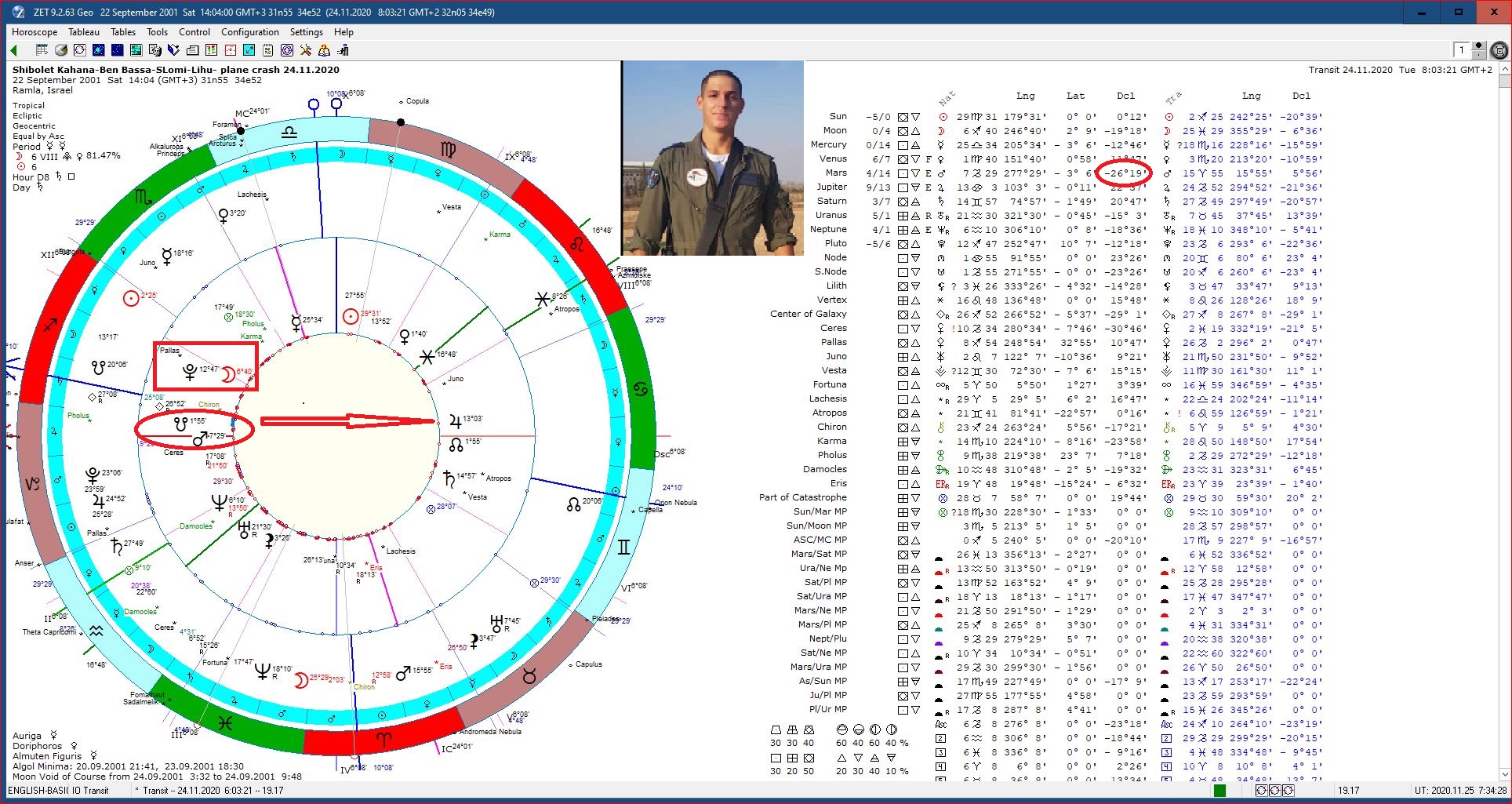Open the blue book interpretation toolbar icon
1512x804 pixels.
point(174,50)
